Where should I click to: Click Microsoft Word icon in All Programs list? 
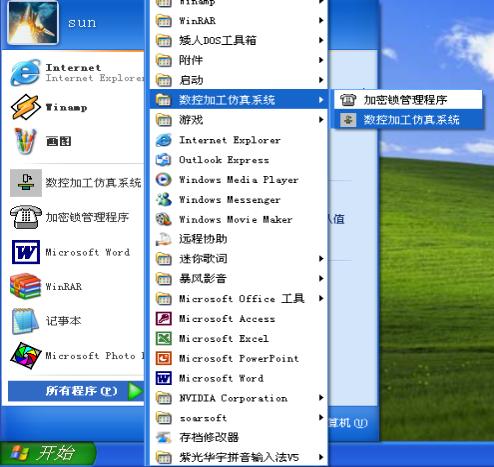[164, 378]
